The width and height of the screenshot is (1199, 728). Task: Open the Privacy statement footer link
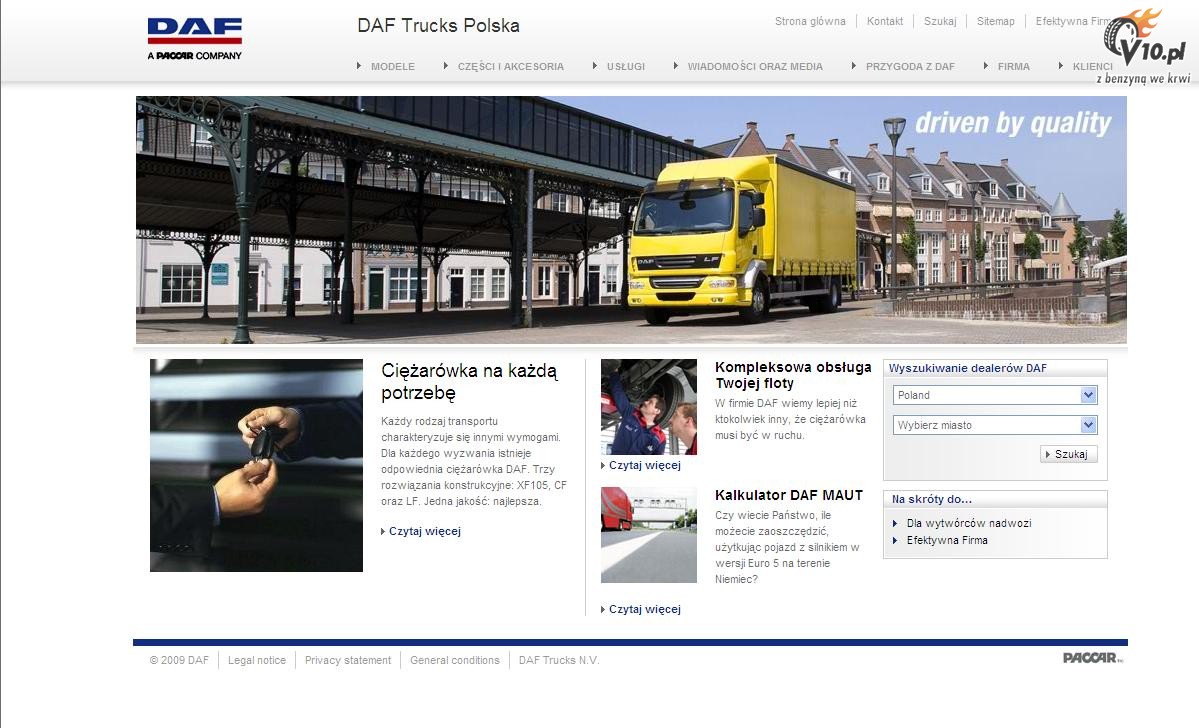[347, 660]
